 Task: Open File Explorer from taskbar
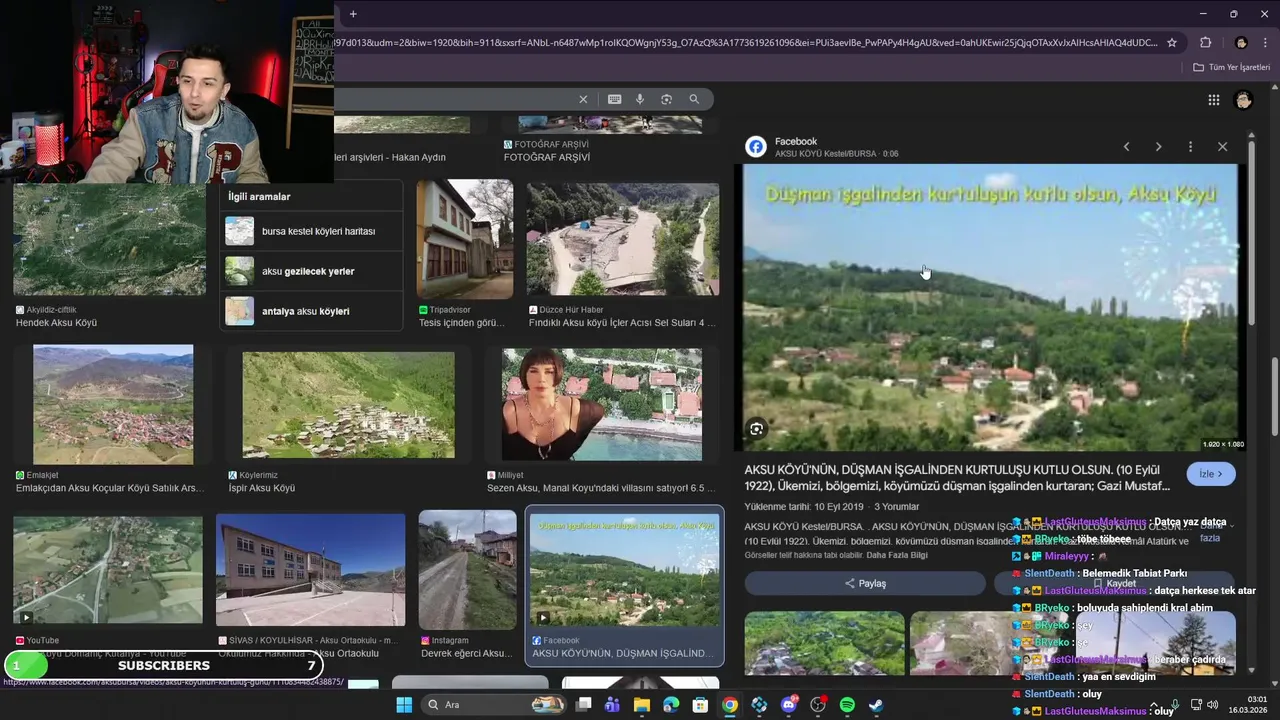click(642, 705)
